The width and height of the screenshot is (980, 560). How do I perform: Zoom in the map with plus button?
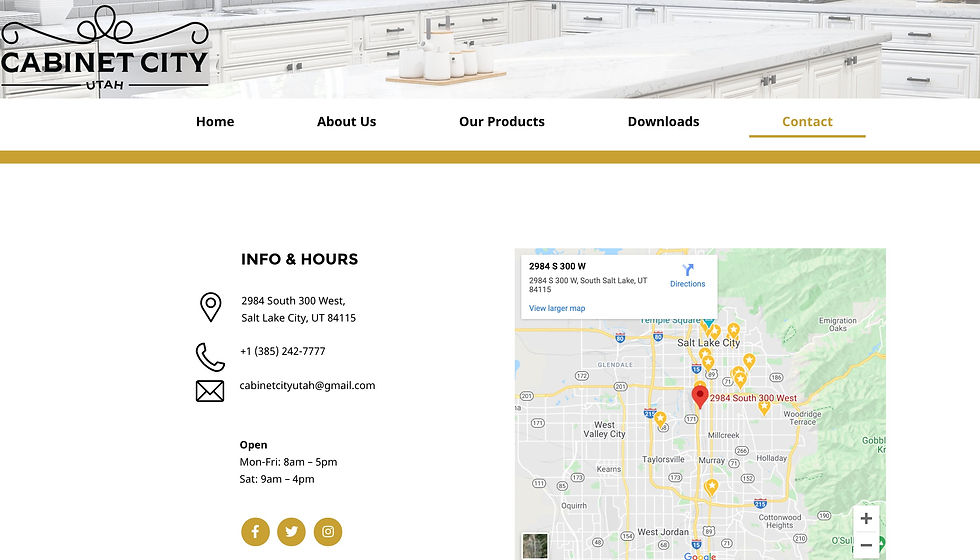point(866,518)
